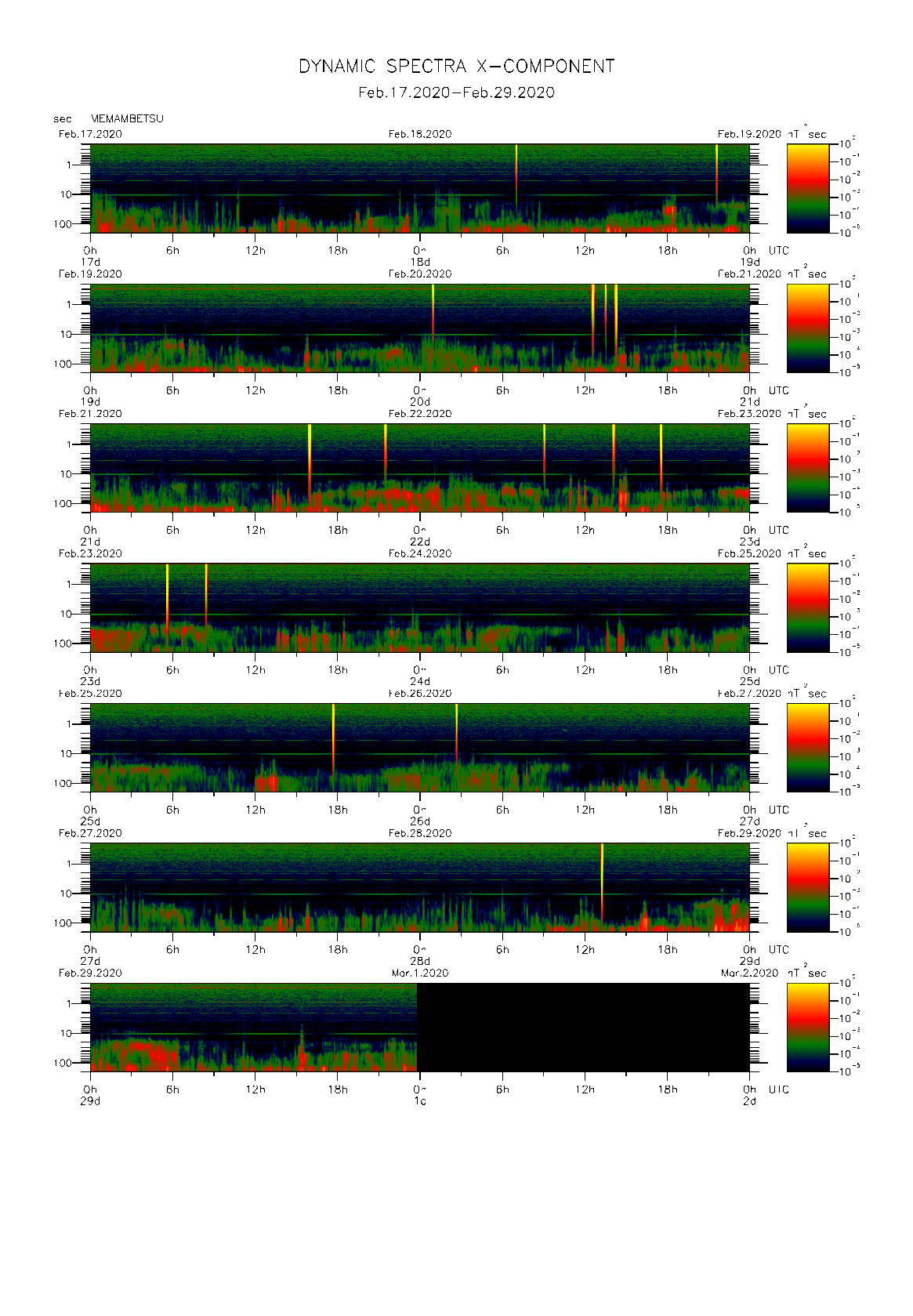Click the 'sec' axis unit label beside MEMAMBETSU
Viewport: 913px width, 1316px height.
(x=63, y=119)
